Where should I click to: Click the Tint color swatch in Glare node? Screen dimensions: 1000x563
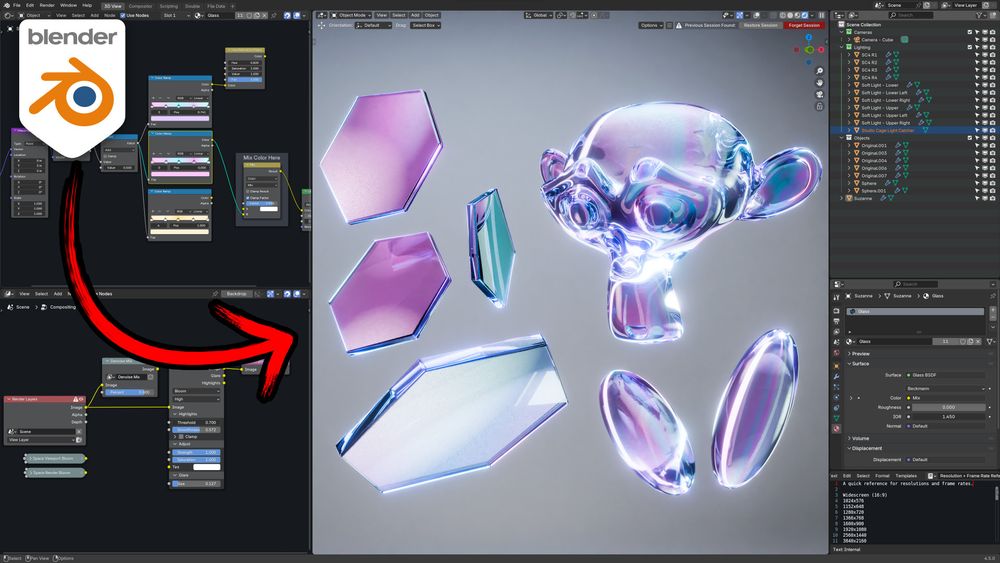(207, 467)
